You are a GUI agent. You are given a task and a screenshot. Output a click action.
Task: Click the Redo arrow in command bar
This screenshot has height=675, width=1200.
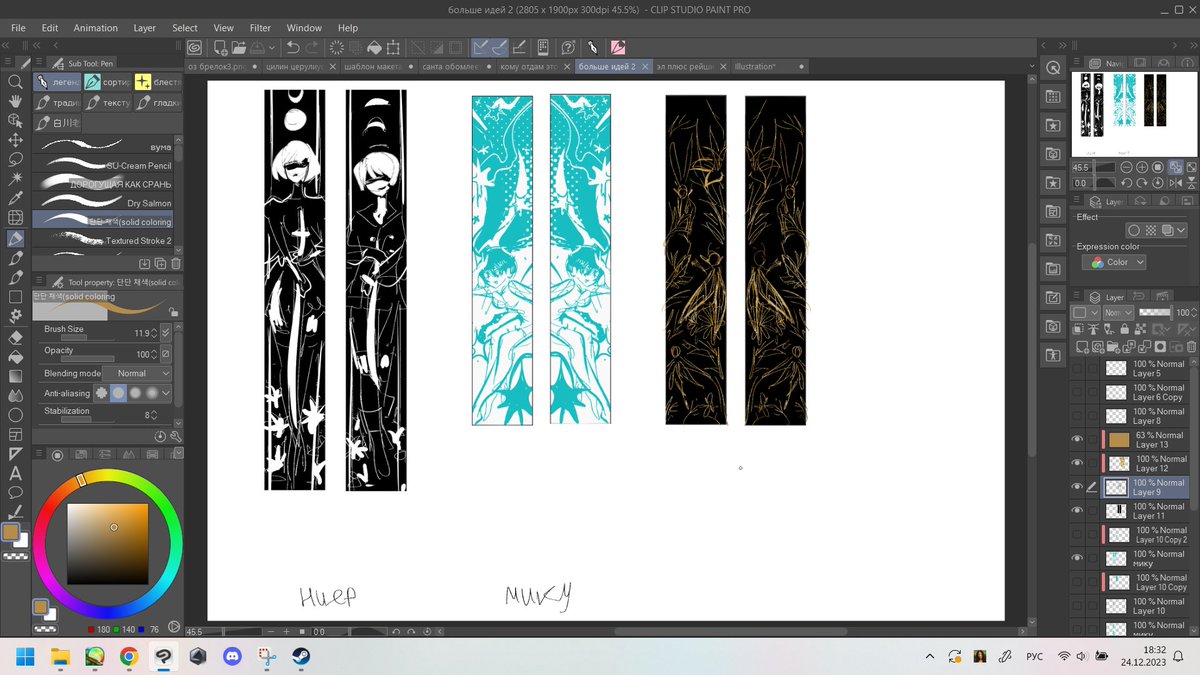pyautogui.click(x=311, y=47)
